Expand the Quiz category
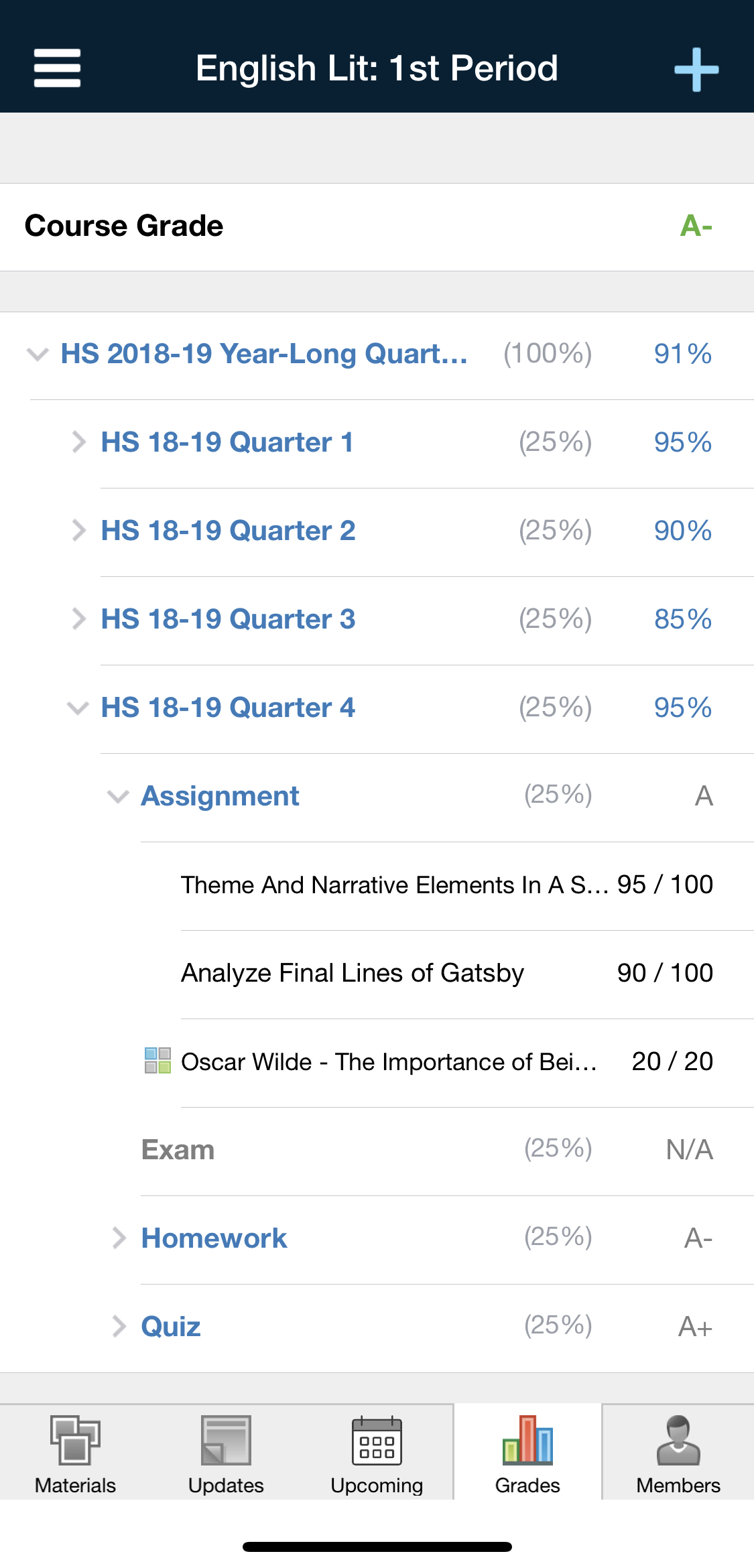This screenshot has height=1568, width=754. [119, 1327]
